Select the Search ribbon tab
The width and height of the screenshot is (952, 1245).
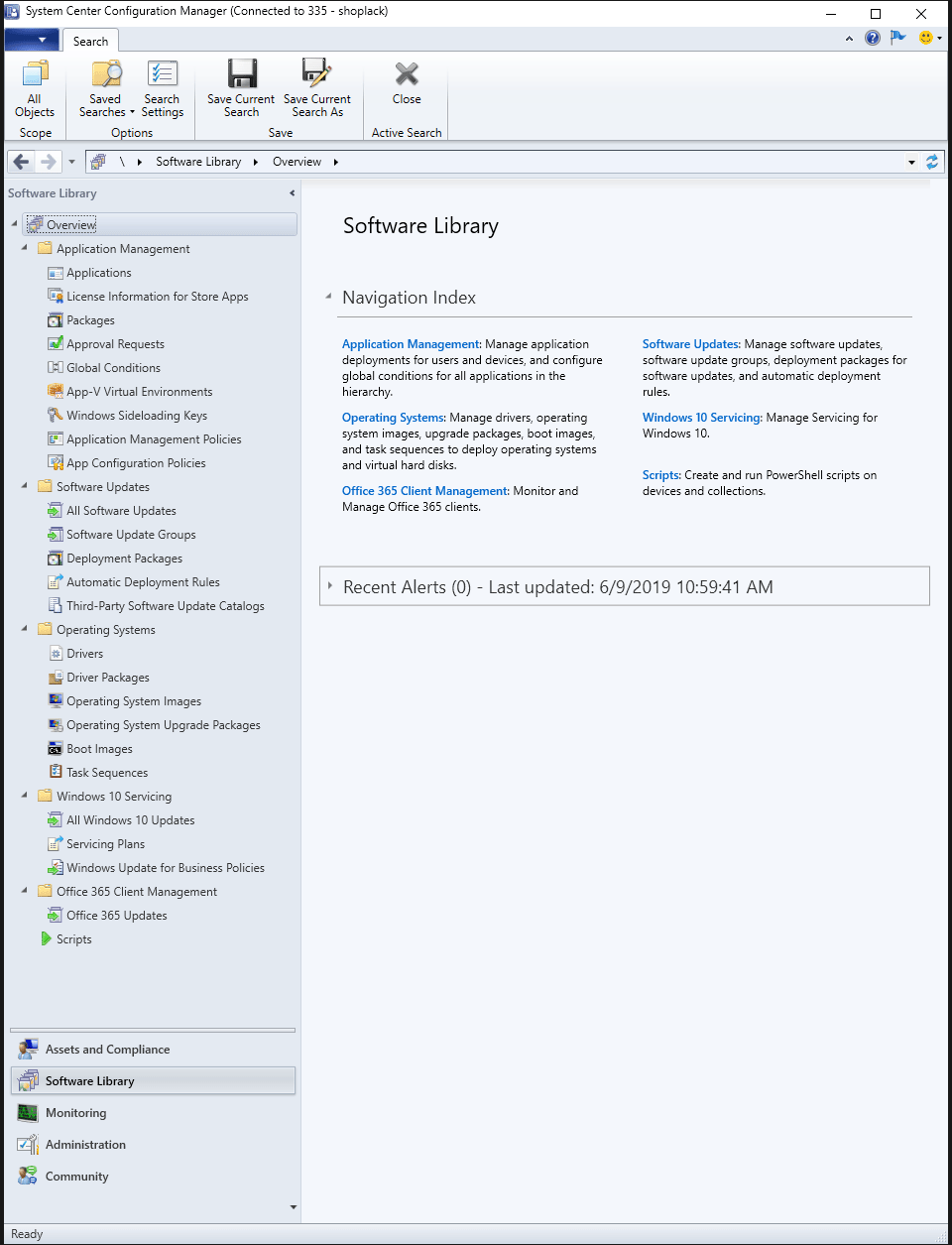pyautogui.click(x=90, y=41)
